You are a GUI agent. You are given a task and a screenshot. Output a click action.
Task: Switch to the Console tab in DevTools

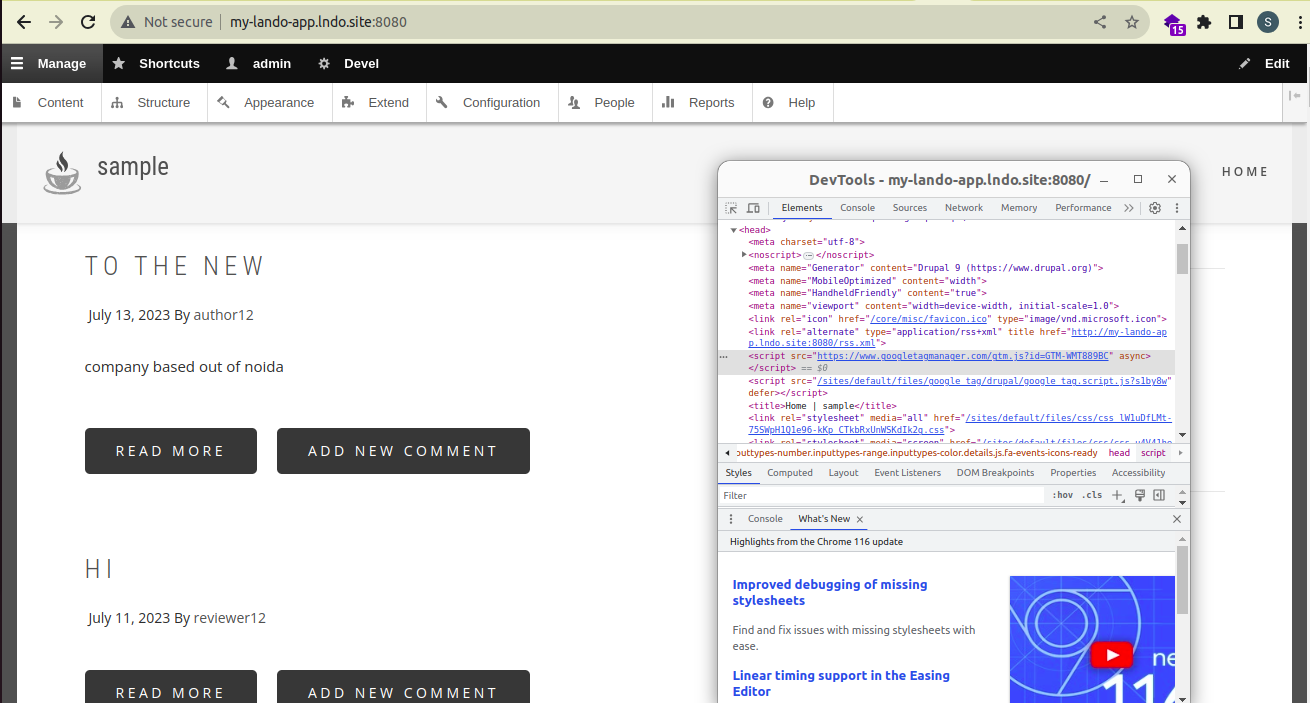(x=857, y=208)
